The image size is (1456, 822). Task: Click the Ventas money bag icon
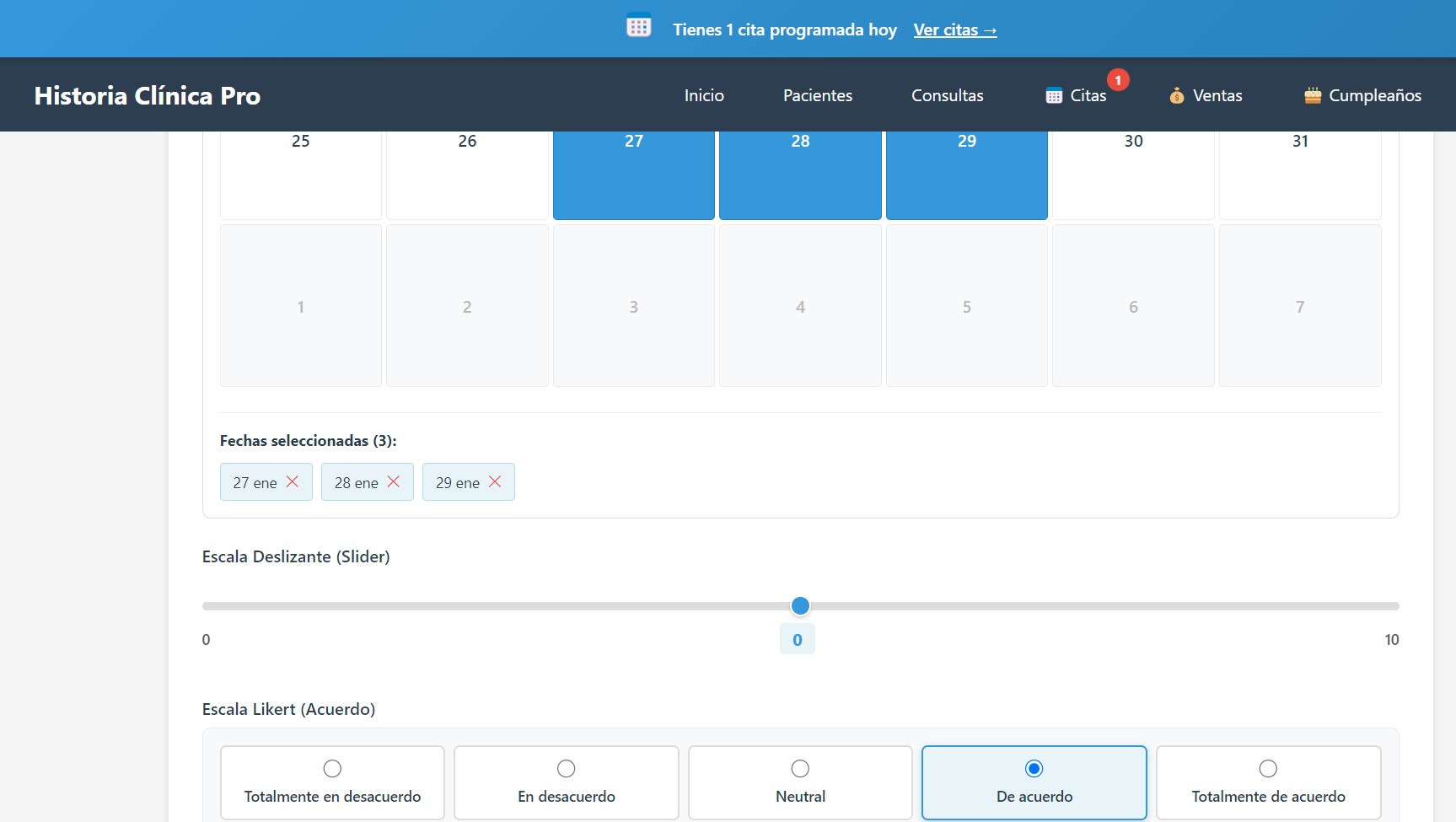click(x=1176, y=96)
